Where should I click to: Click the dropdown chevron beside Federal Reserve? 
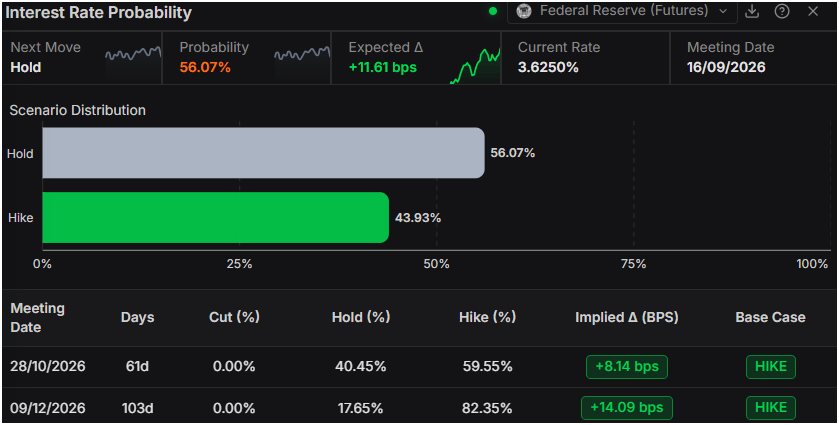[723, 11]
